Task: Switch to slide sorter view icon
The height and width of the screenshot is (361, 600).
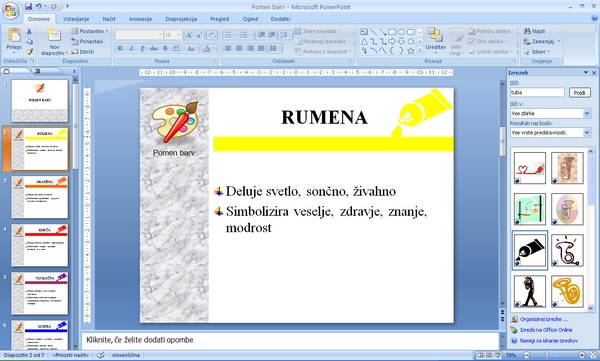Action: tap(489, 355)
